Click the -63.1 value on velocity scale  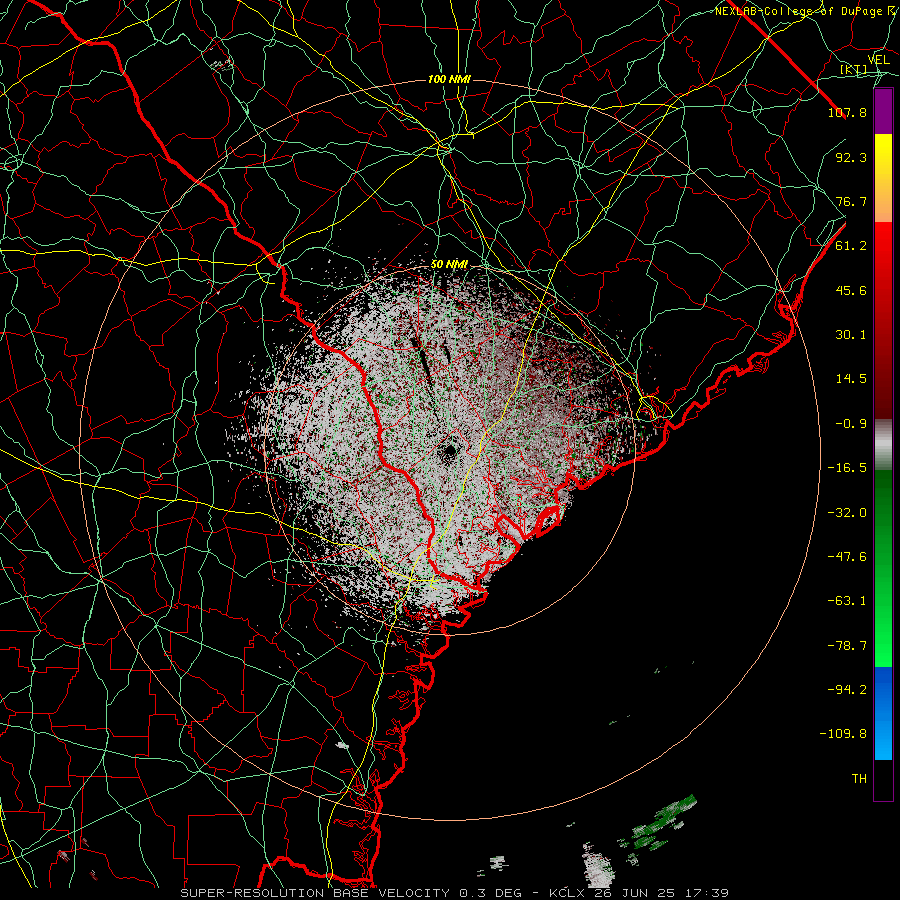(847, 601)
